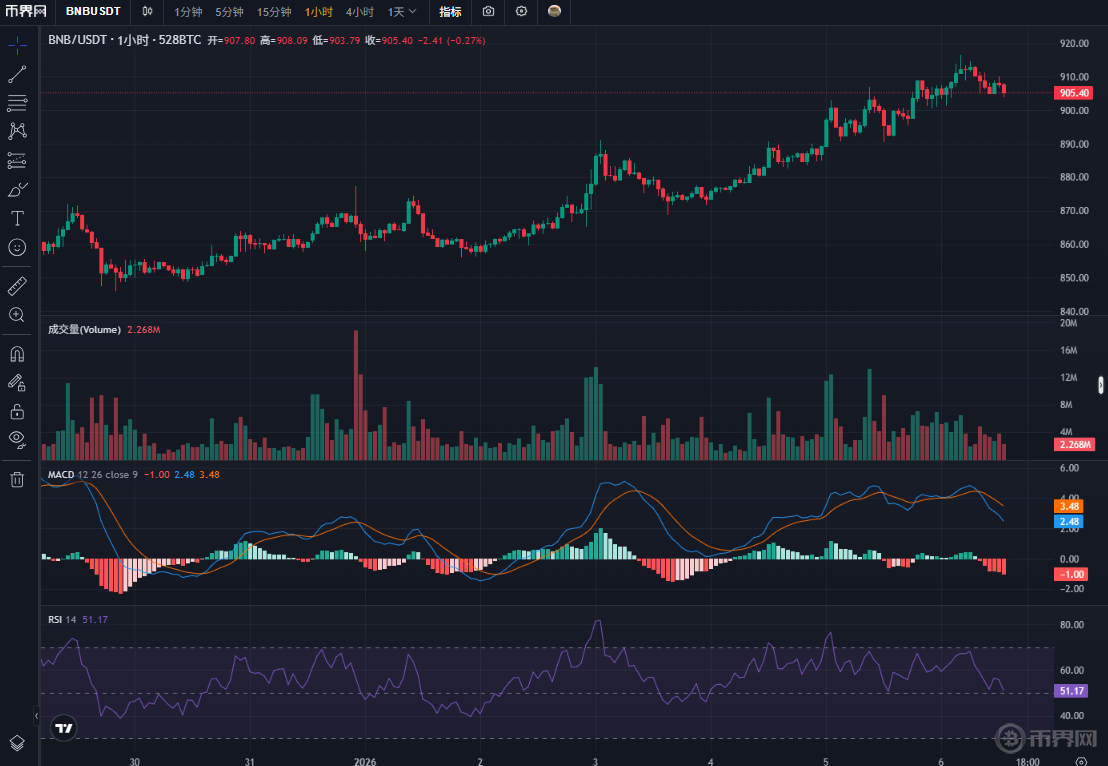The width and height of the screenshot is (1108, 766).
Task: Hide all drawings with eye icon
Action: [17, 438]
